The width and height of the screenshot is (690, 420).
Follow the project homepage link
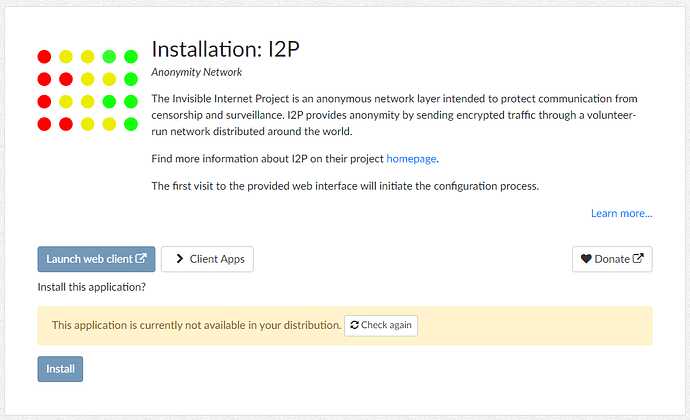click(411, 158)
